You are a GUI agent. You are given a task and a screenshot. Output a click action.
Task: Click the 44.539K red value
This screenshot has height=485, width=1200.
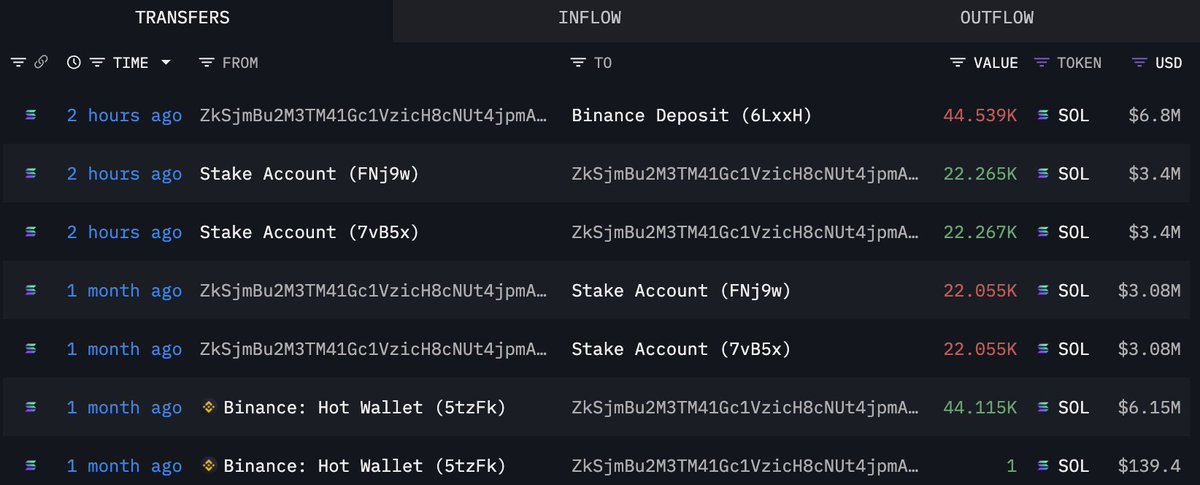pos(980,116)
